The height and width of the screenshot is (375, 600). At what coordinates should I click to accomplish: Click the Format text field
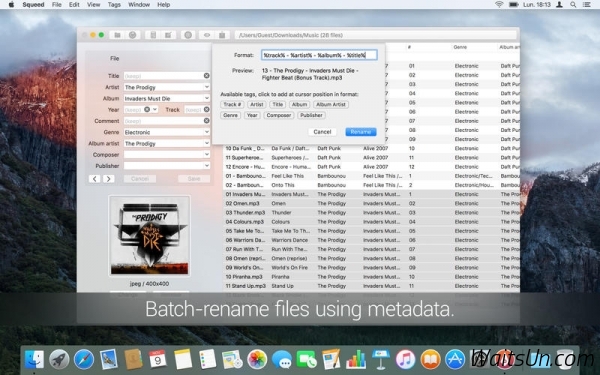(319, 55)
